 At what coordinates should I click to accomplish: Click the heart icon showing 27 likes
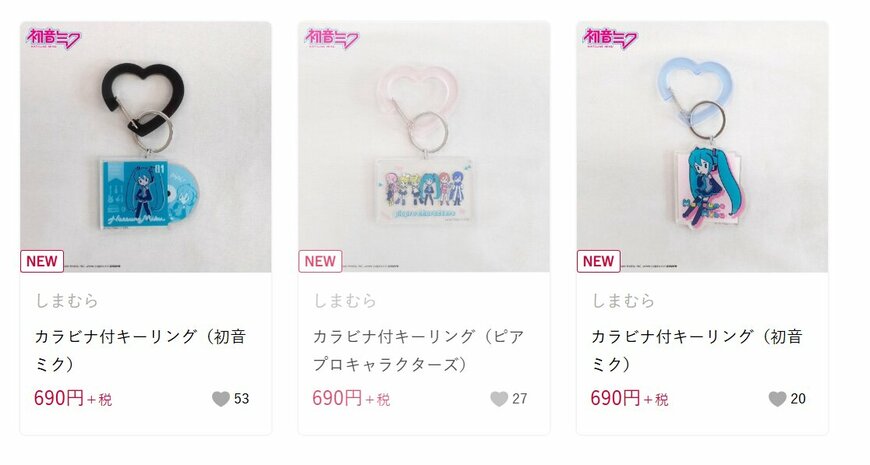499,398
